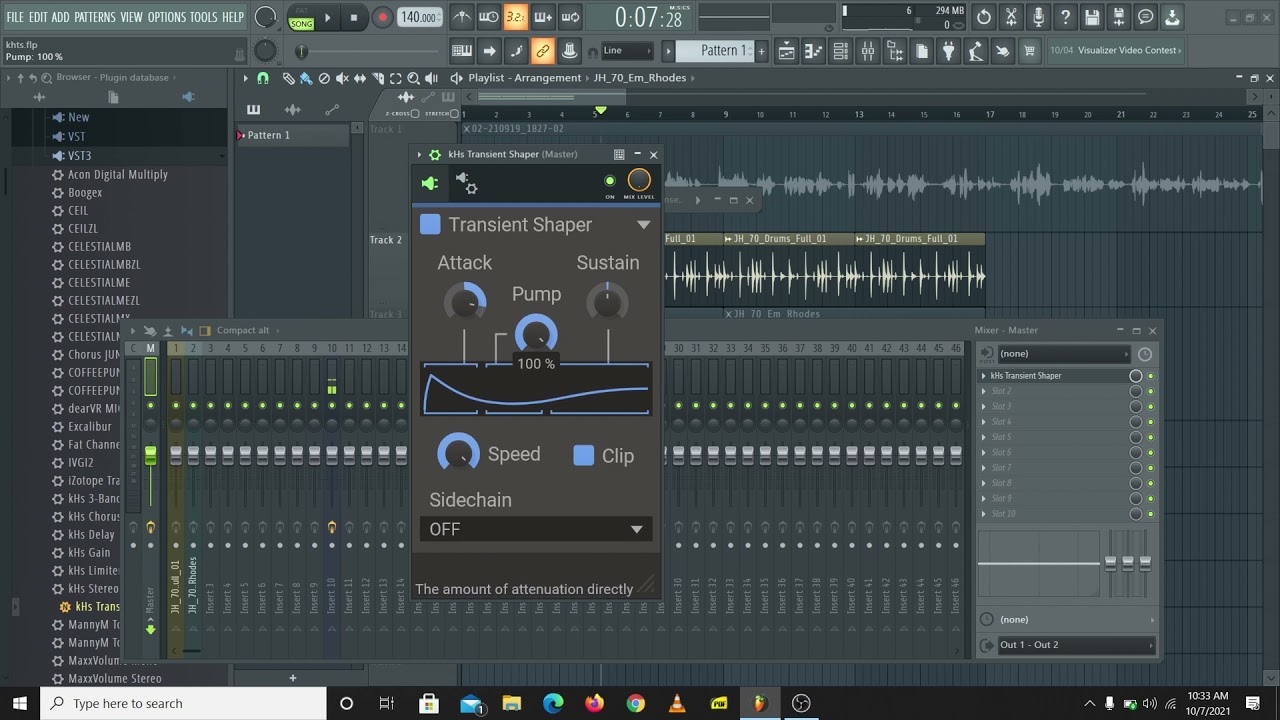Open the mixer input (none) dropdown
Viewport: 1280px width, 720px height.
1064,353
